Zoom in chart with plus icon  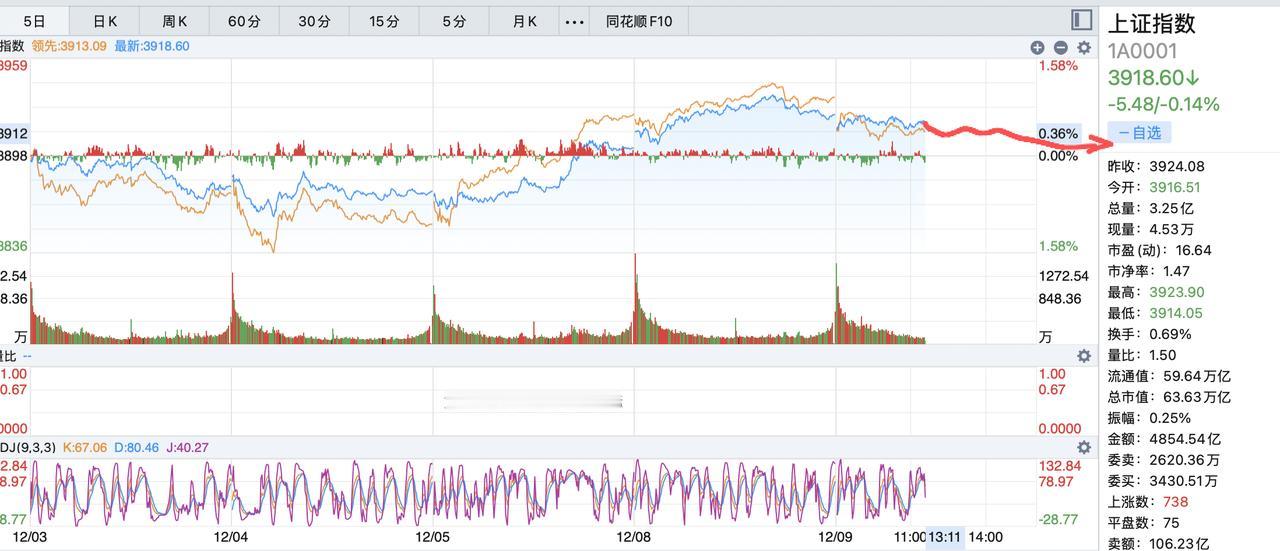pos(1038,47)
